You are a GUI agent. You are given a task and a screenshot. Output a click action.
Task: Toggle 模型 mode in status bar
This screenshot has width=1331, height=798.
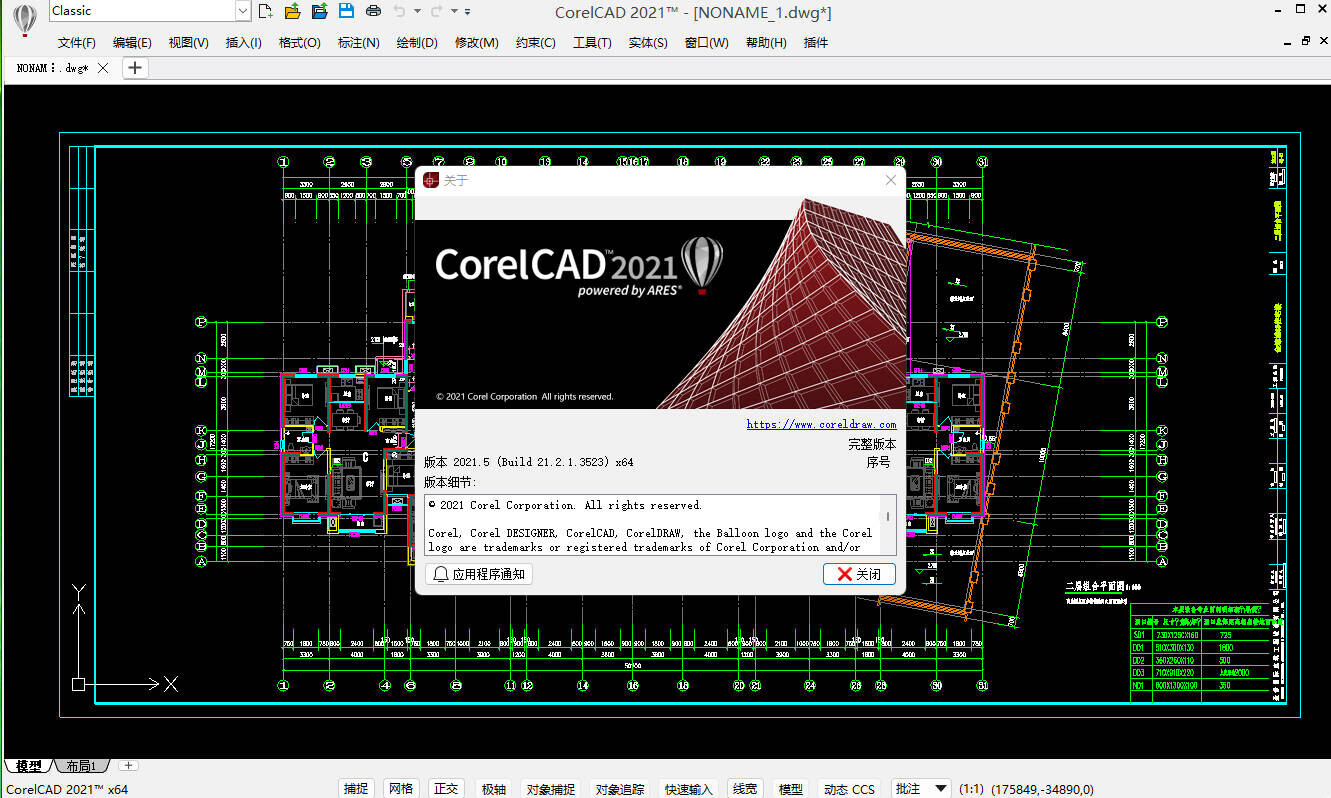pyautogui.click(x=790, y=788)
